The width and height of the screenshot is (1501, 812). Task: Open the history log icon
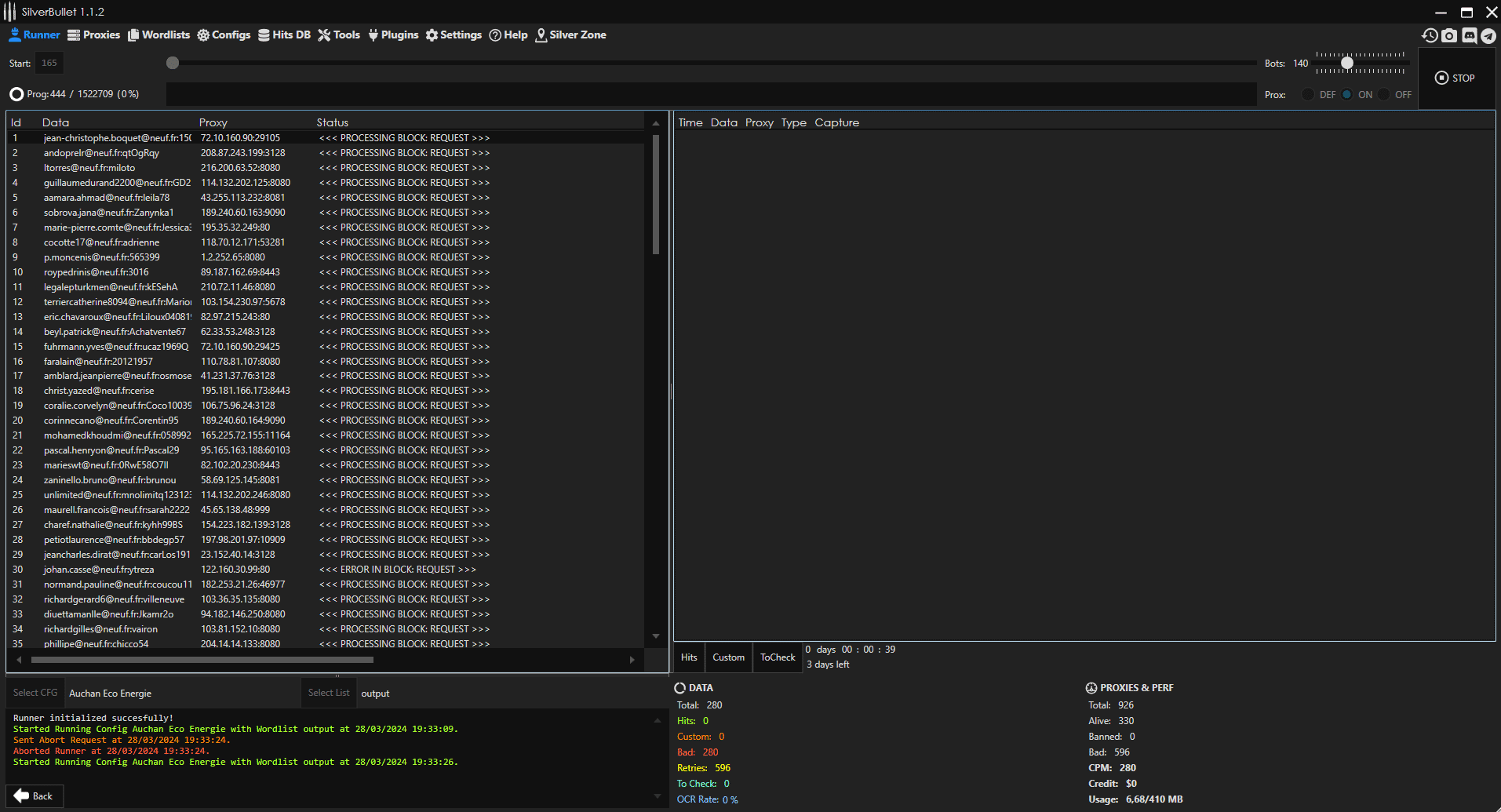tap(1430, 35)
